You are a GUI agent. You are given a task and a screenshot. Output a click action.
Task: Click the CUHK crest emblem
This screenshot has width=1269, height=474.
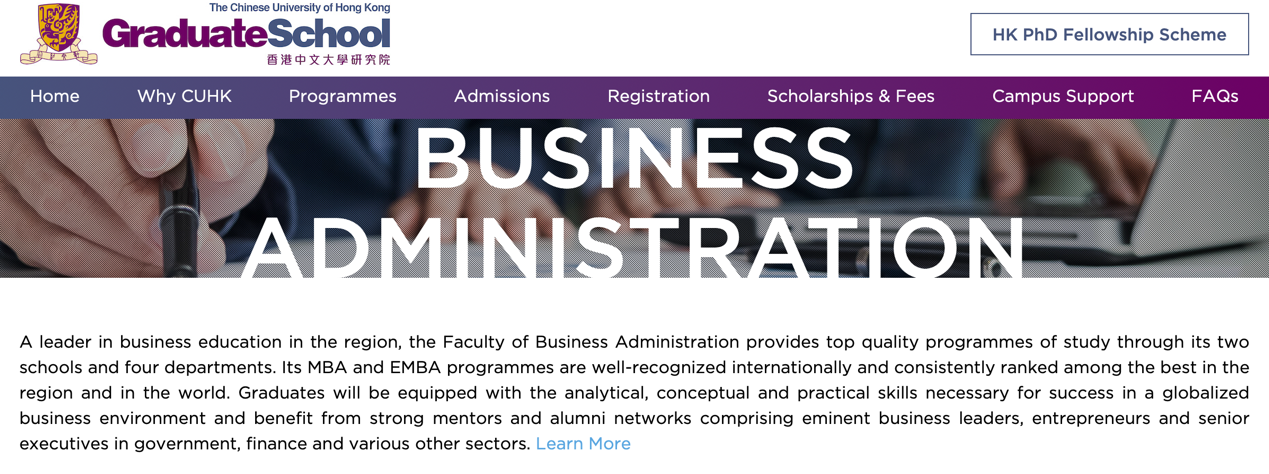coord(59,34)
